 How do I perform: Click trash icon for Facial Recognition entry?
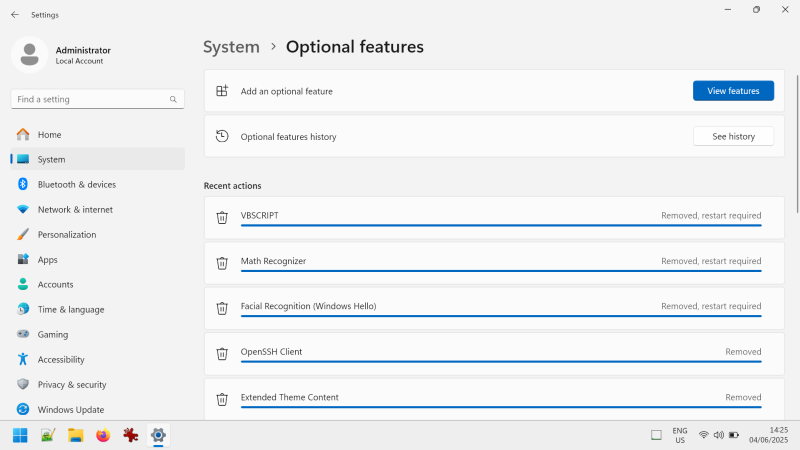pos(222,308)
